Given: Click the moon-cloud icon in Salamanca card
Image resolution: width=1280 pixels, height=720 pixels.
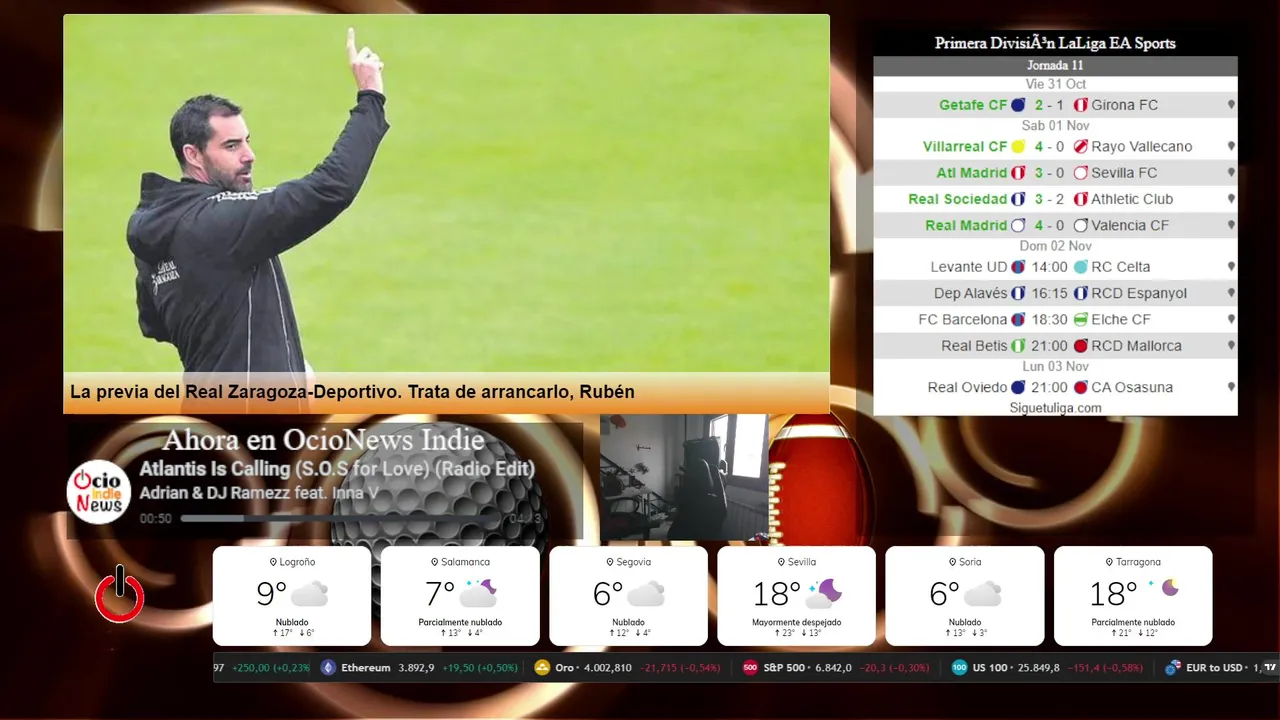Looking at the screenshot, I should click(478, 593).
